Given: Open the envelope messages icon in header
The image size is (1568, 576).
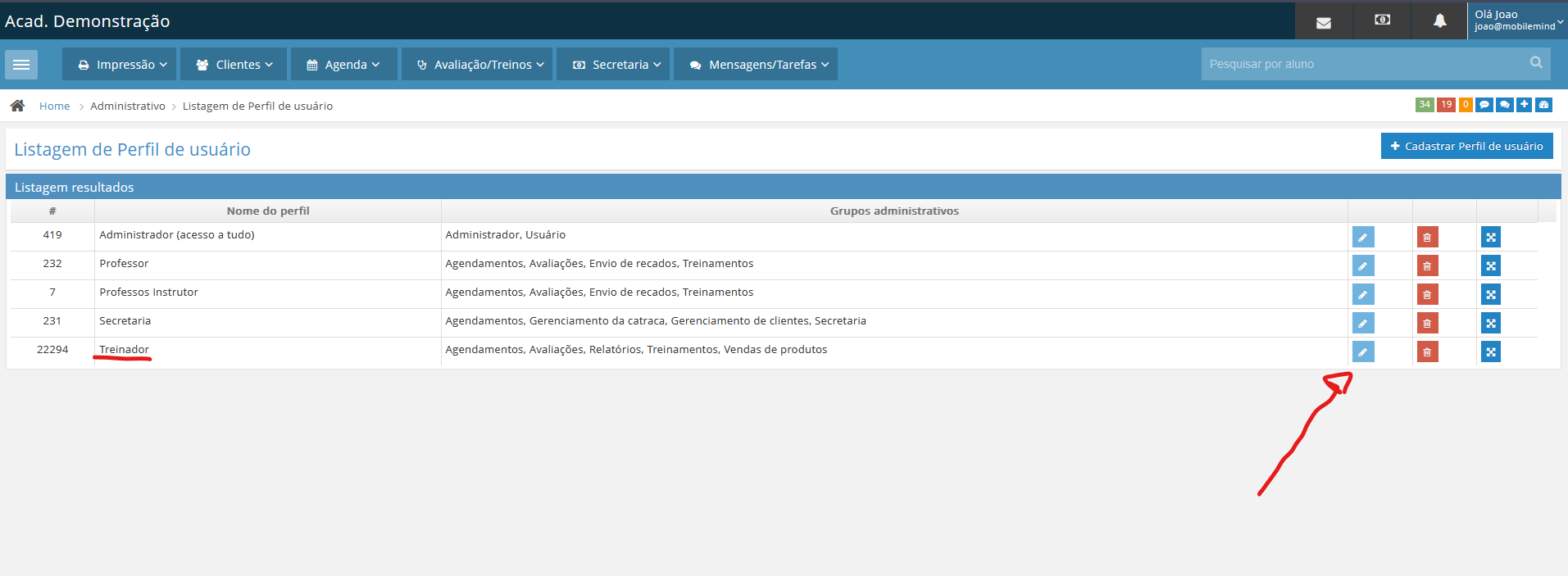Looking at the screenshot, I should click(x=1323, y=22).
